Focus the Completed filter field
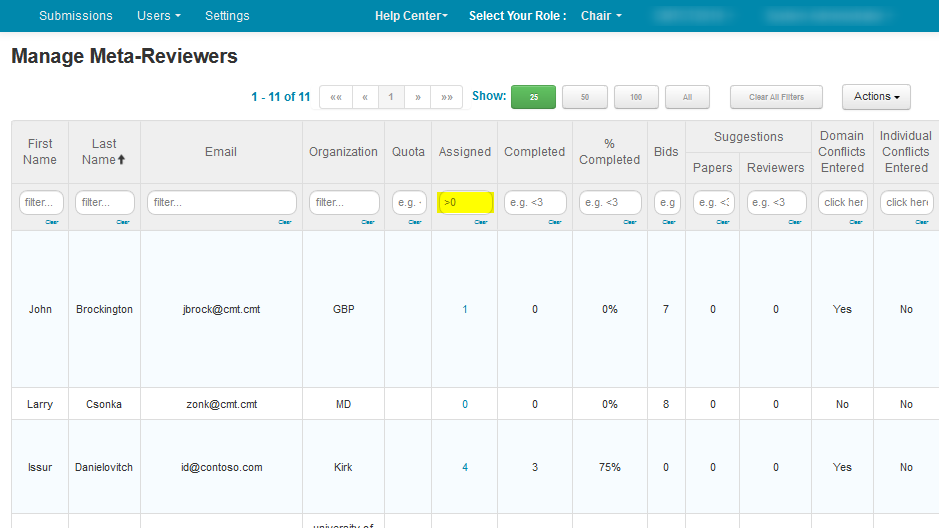 click(535, 202)
